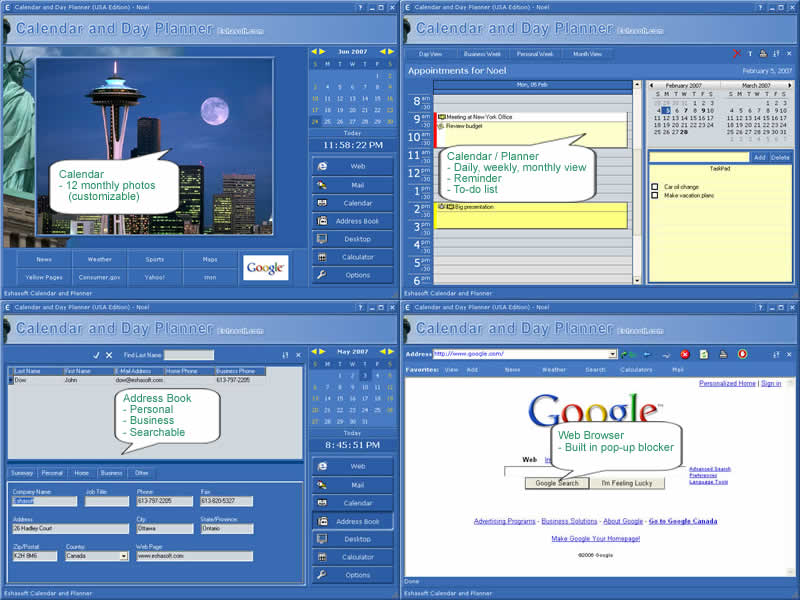Screen dimensions: 800x600
Task: Expand the Country dropdown showing Canada
Action: point(124,556)
